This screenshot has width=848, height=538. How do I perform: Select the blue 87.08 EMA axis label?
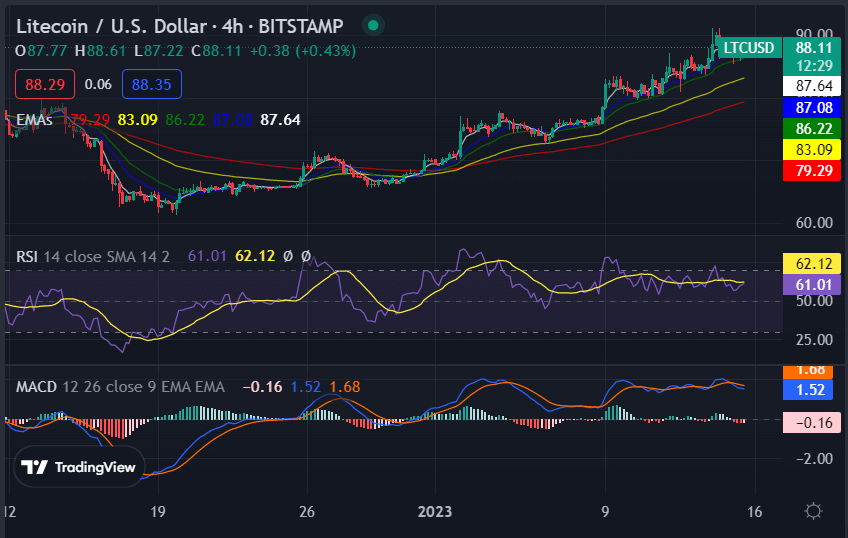813,108
